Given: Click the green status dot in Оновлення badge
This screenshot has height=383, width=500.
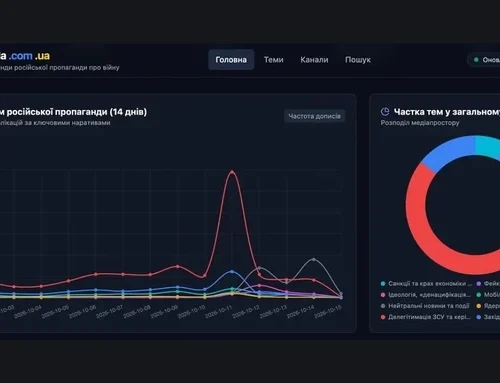Looking at the screenshot, I should [x=476, y=60].
